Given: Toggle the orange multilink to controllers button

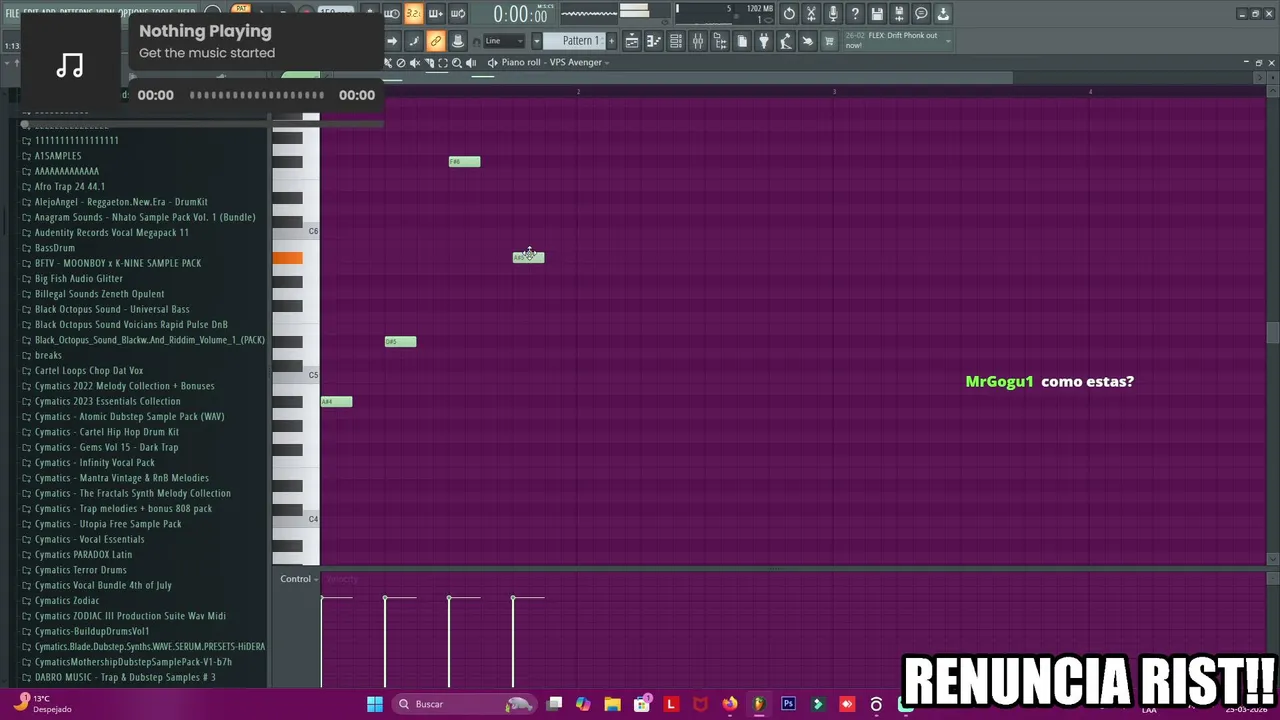Looking at the screenshot, I should click(x=435, y=41).
